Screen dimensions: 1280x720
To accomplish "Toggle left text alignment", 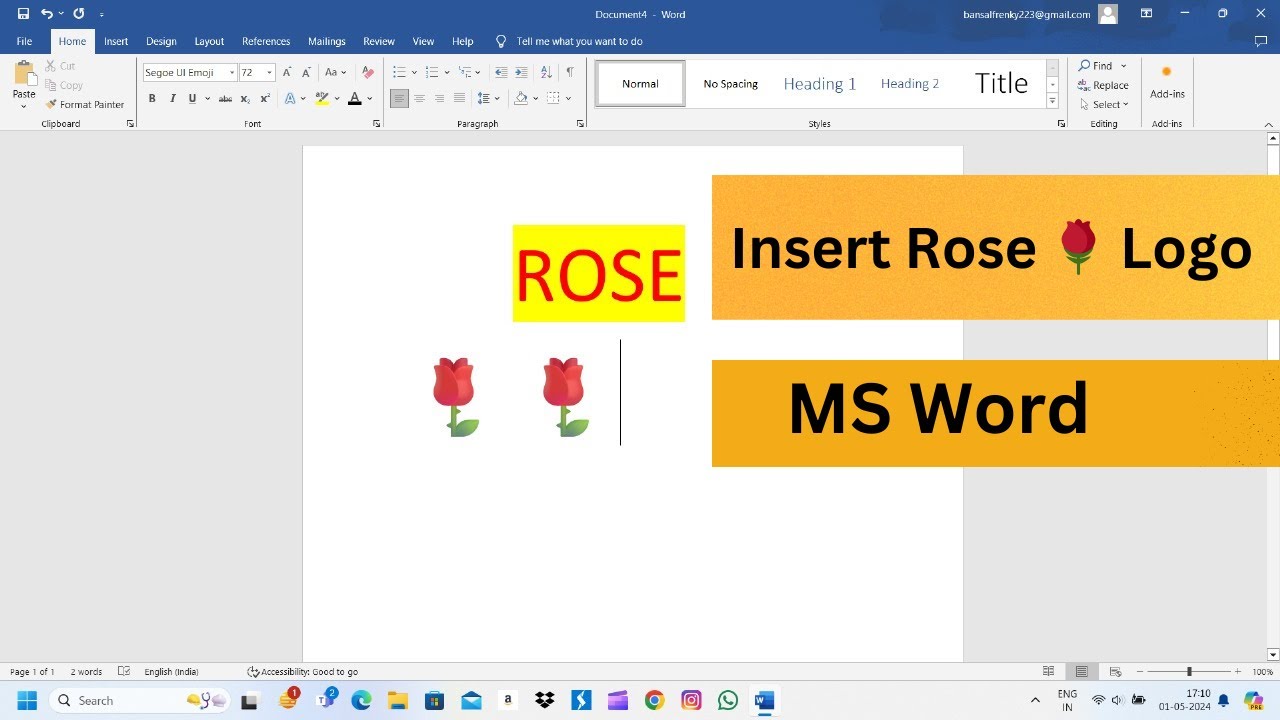I will pos(399,98).
